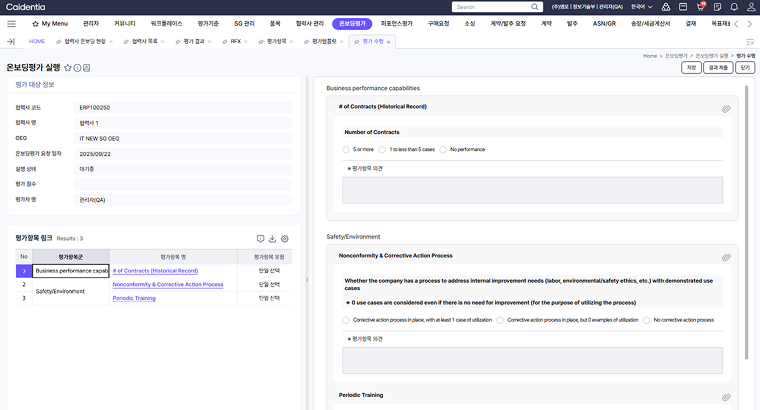Open the hamburger menu next to My Menu
760x410 pixels.
tap(12, 22)
